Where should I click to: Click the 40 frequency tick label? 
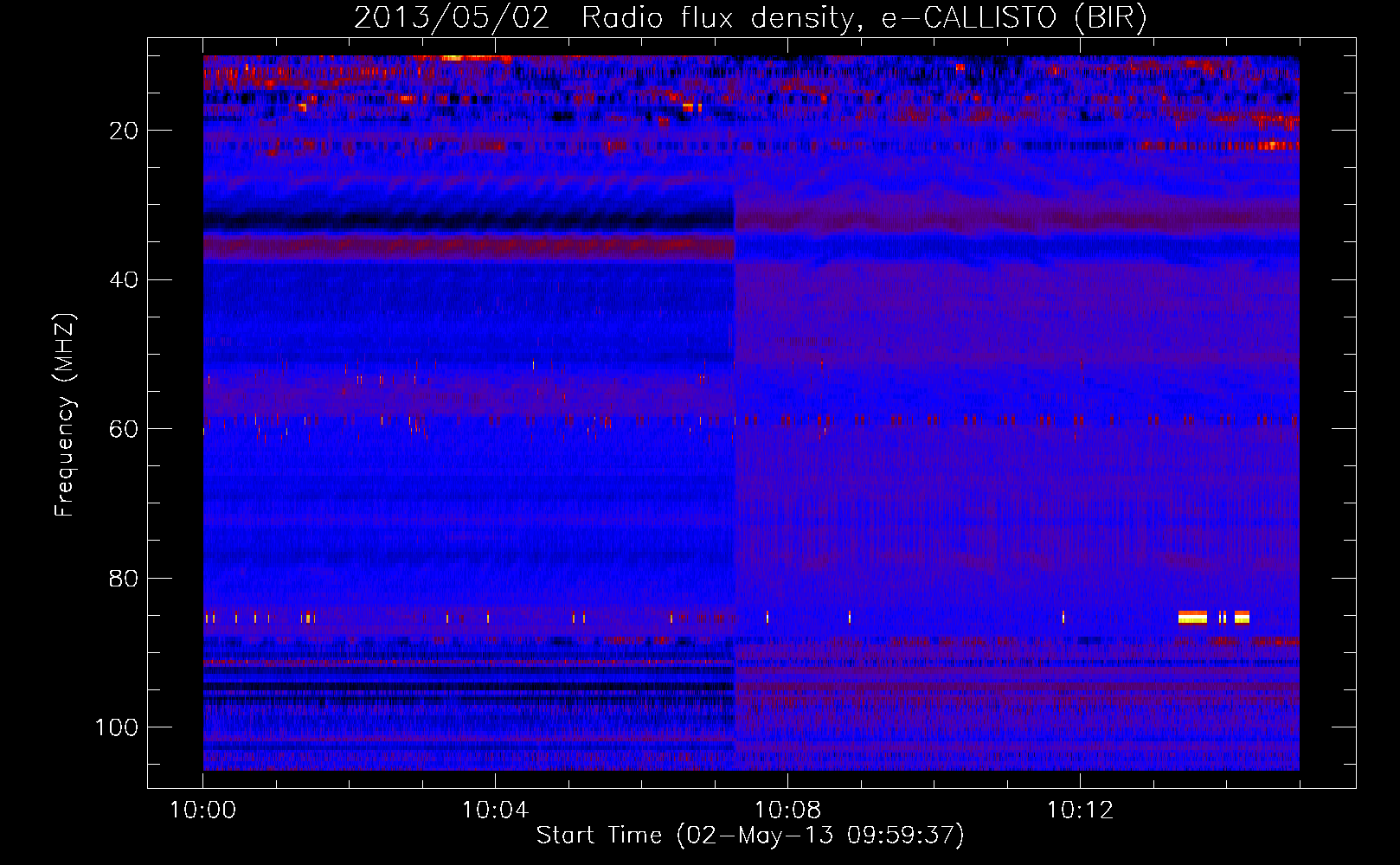(x=125, y=279)
